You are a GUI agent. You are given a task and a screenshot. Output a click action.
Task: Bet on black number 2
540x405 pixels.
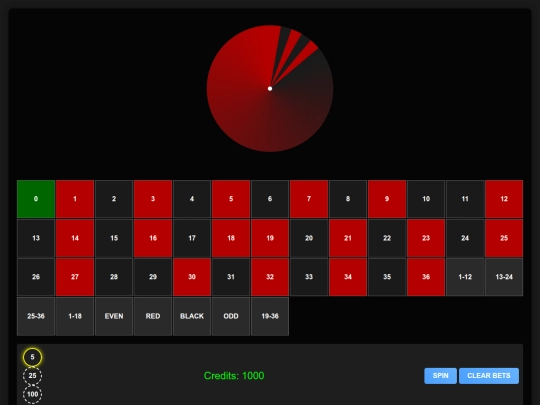tap(114, 199)
